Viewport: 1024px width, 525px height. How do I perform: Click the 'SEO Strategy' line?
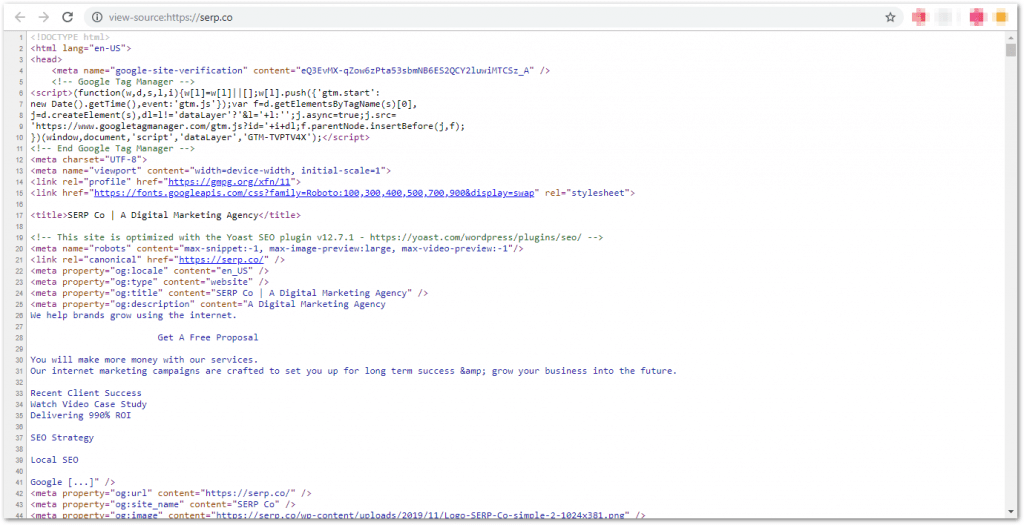point(62,438)
